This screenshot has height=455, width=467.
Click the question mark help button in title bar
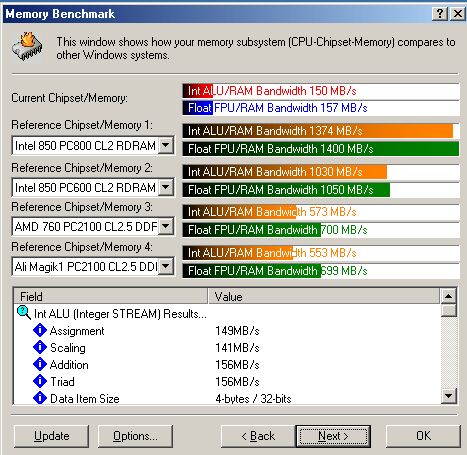(x=440, y=14)
